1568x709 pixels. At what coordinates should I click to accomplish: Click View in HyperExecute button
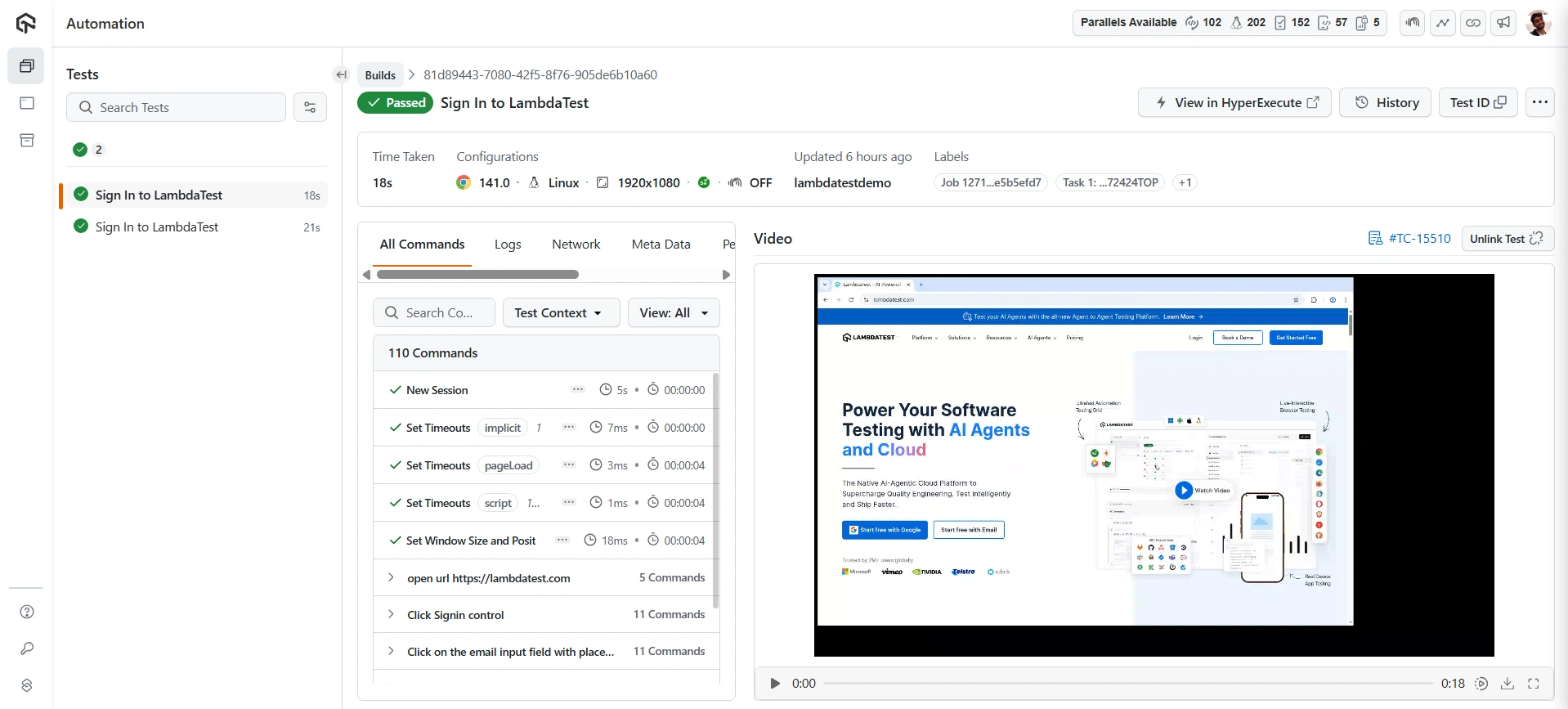(1234, 102)
